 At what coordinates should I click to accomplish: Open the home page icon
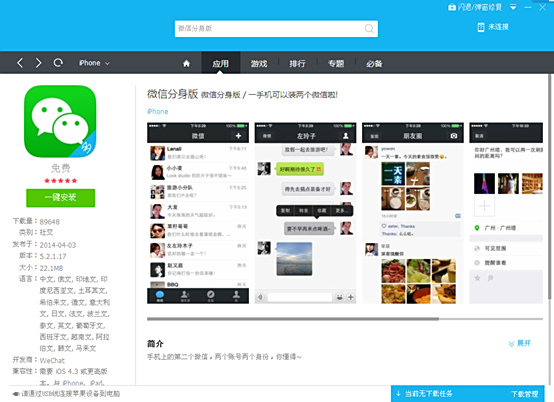(x=186, y=63)
